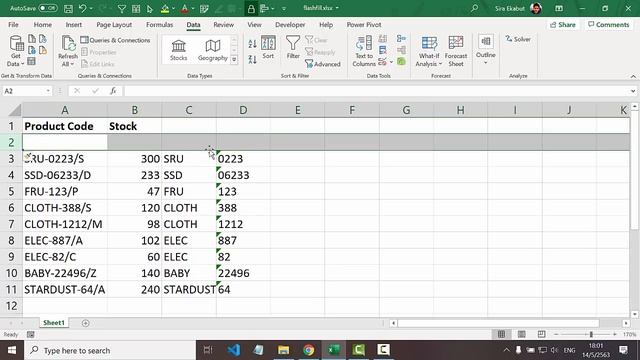Expand the Data Types gallery
Viewport: 640px width, 360px height.
point(234,60)
